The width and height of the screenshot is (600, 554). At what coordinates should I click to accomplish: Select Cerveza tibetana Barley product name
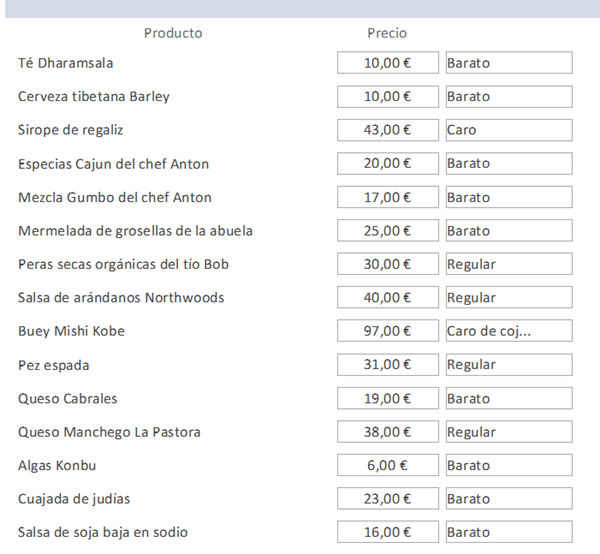(x=94, y=97)
